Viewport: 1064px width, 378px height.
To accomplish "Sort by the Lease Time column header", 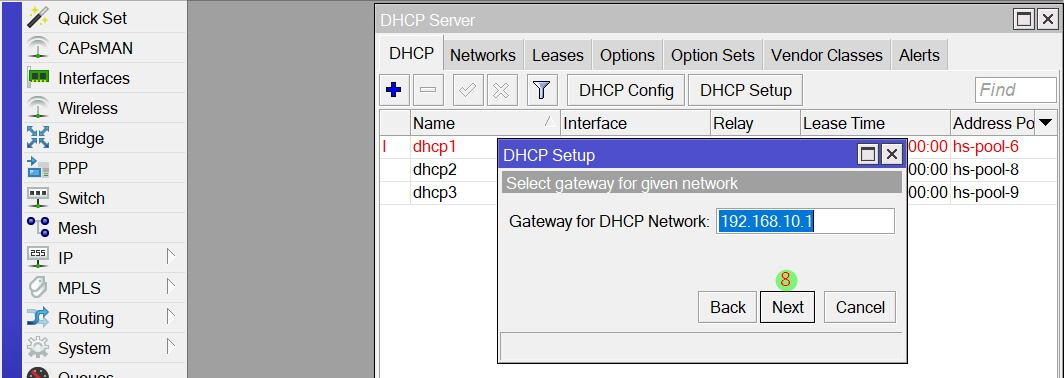I will tap(875, 123).
